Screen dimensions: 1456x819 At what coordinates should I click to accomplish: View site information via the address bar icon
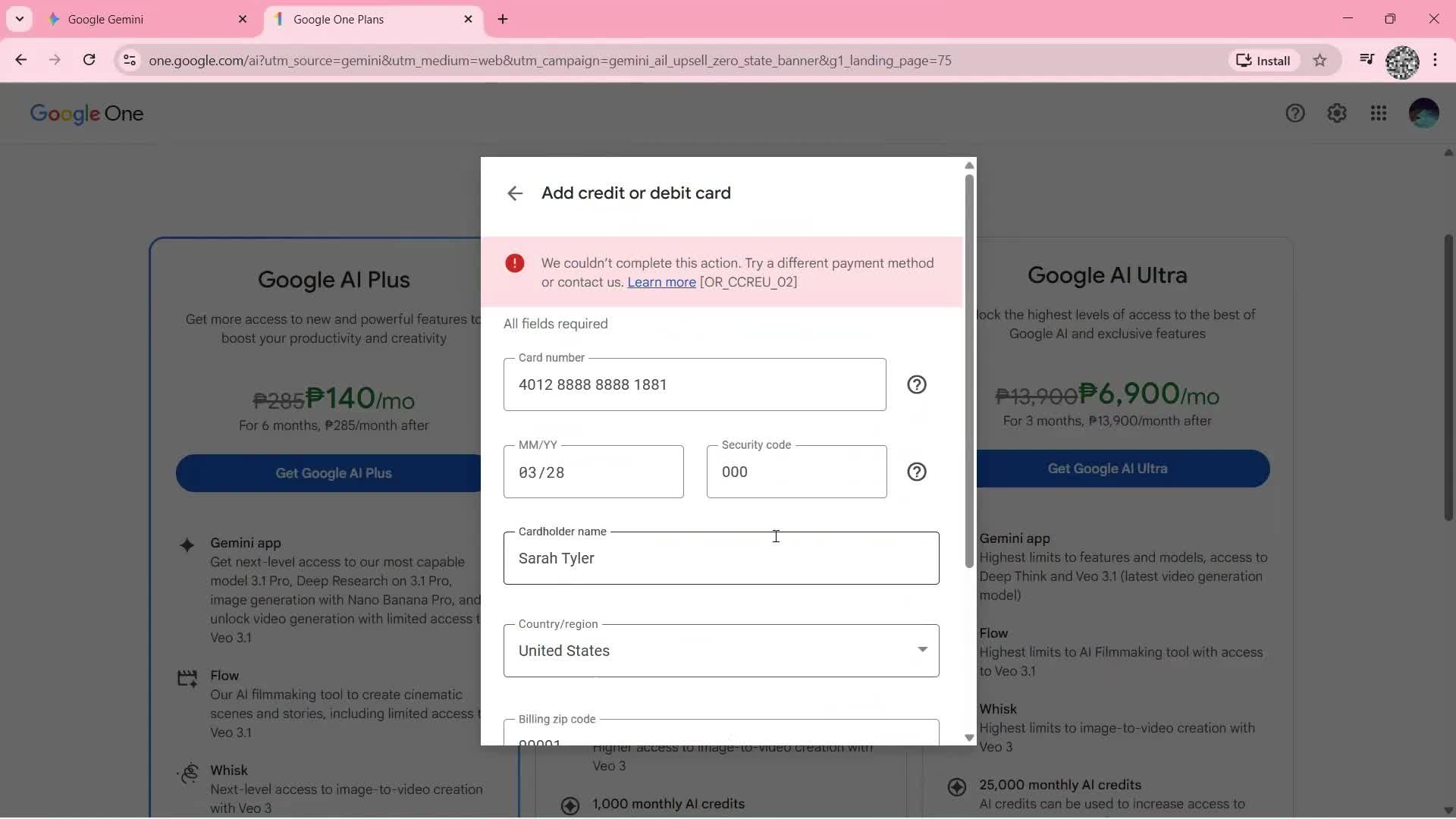pyautogui.click(x=130, y=61)
